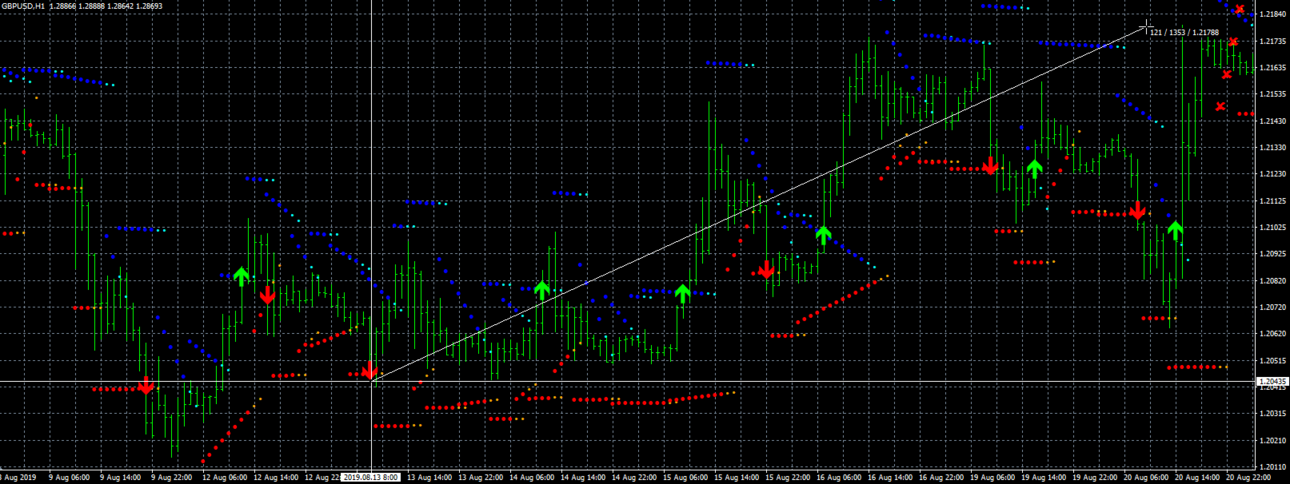Click the 1.21430 price scale label

click(x=1273, y=121)
